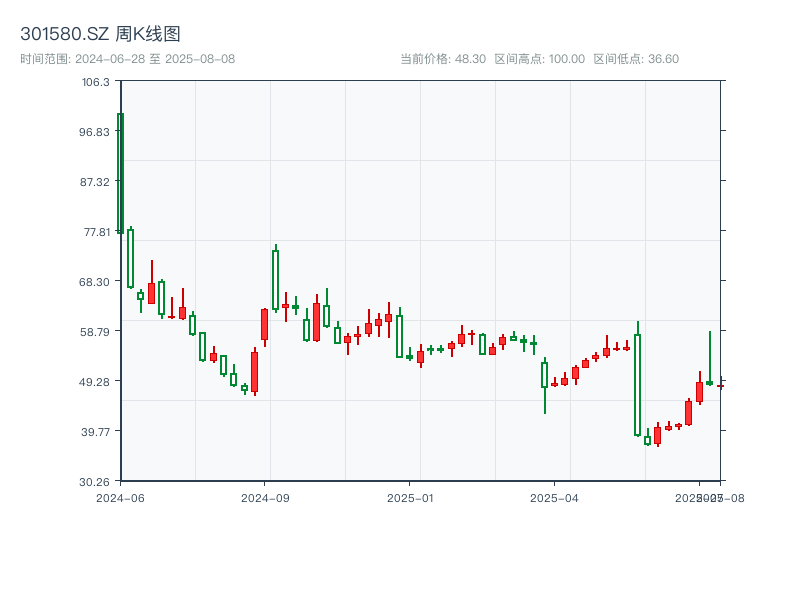This screenshot has height=600, width=800.
Task: Click y-axis label 49.28
Action: (x=94, y=381)
